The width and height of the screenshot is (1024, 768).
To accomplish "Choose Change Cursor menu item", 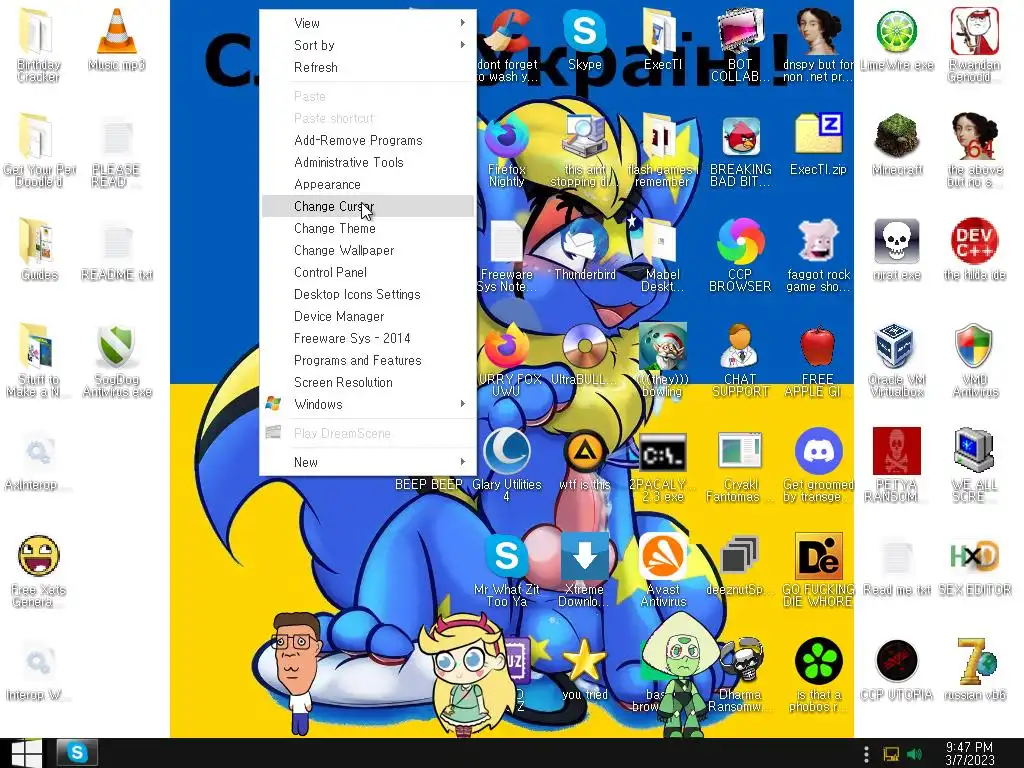I will coord(368,206).
